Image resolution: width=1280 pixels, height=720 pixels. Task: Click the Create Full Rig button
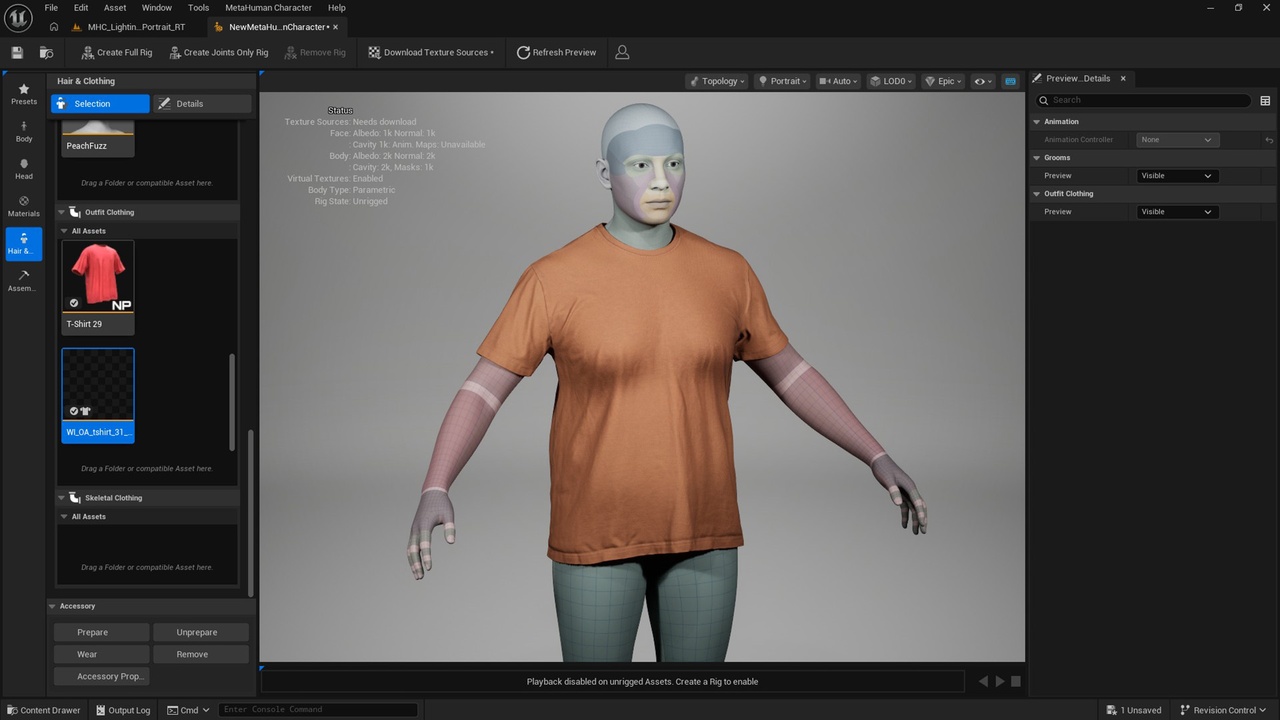[116, 52]
